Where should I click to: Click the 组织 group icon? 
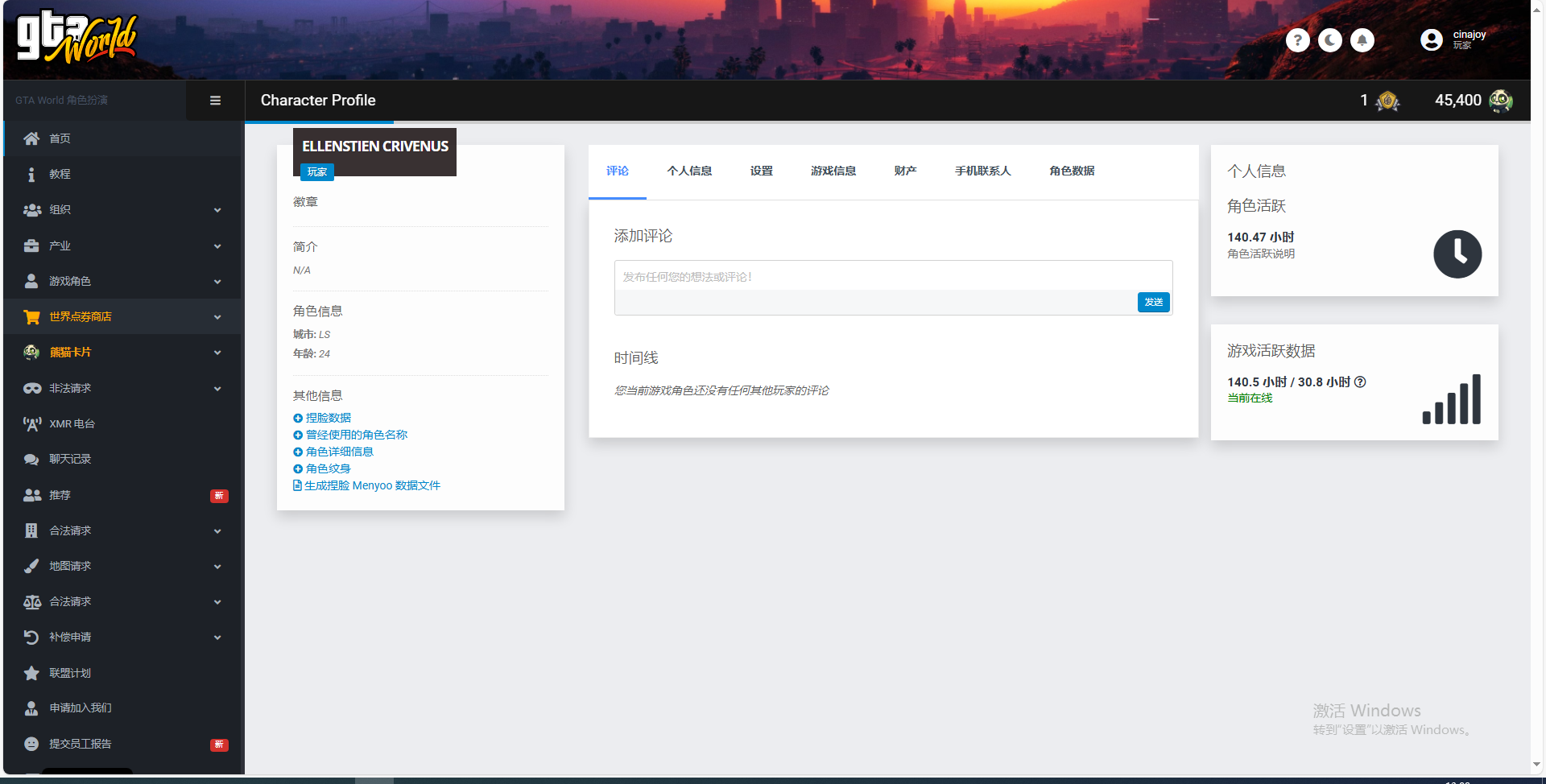(x=31, y=210)
